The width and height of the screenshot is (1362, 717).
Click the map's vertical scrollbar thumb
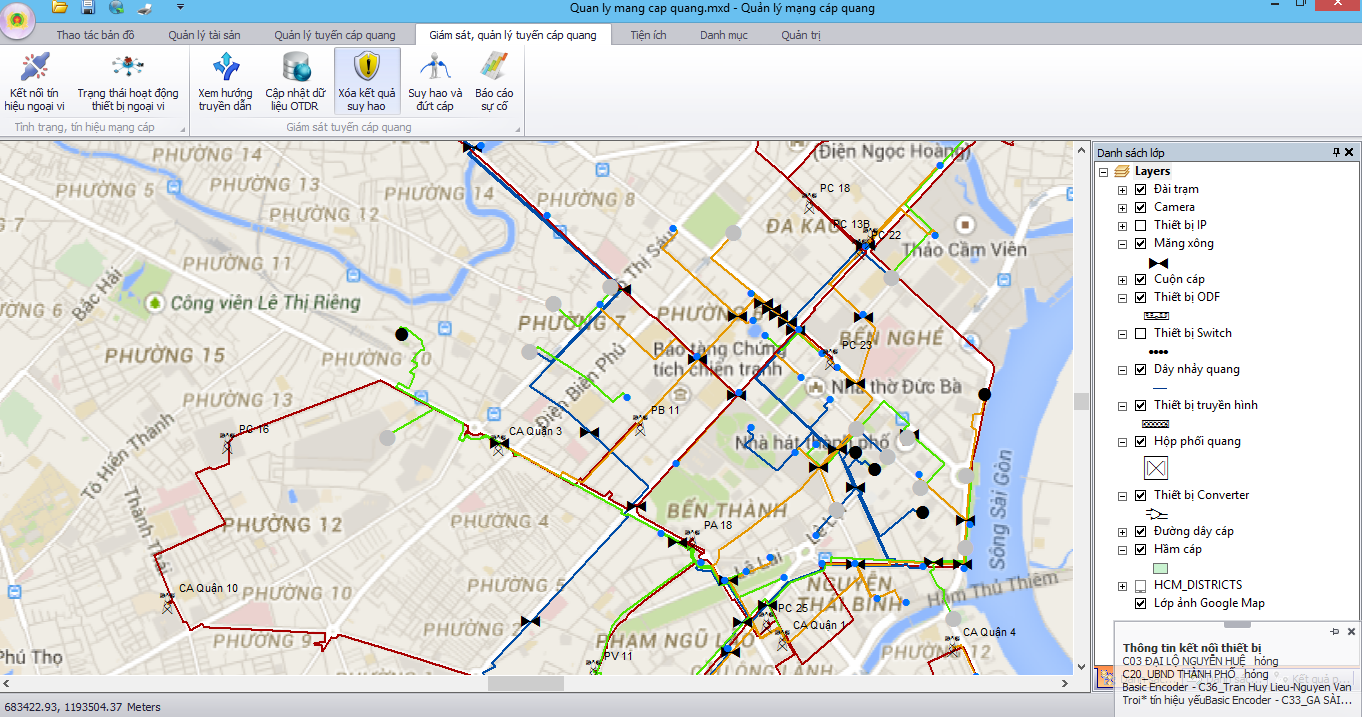1081,401
